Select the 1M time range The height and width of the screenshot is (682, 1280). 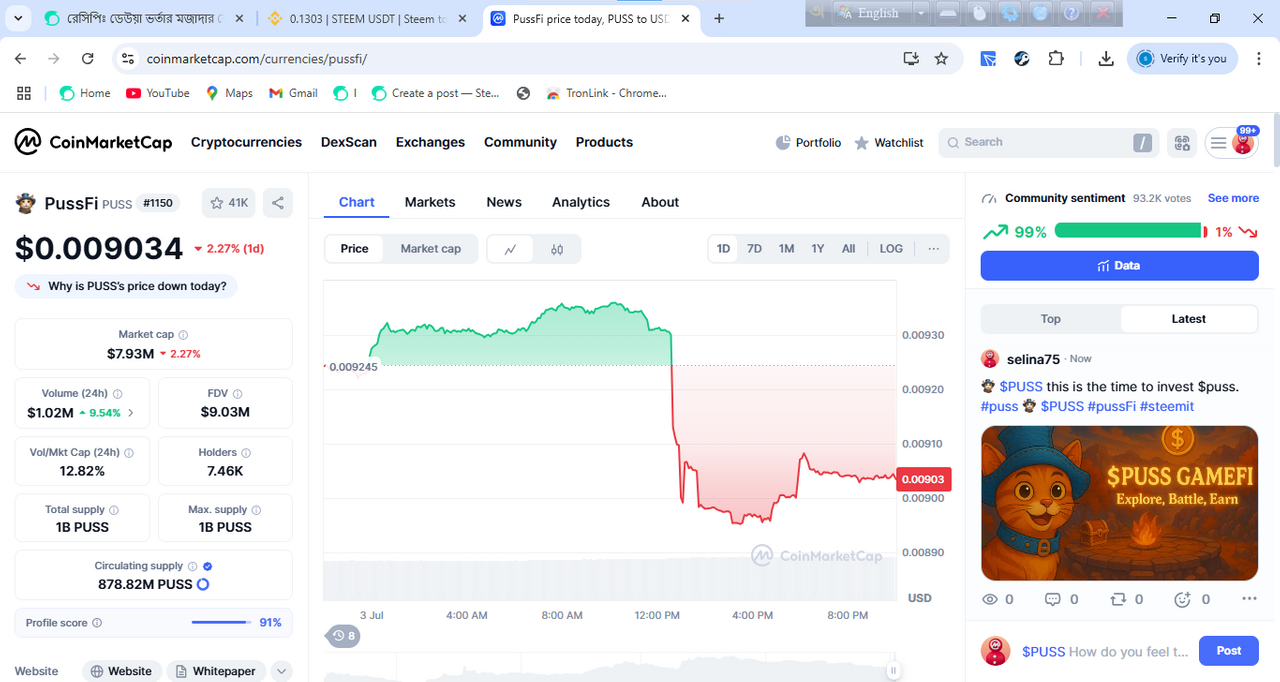[786, 249]
